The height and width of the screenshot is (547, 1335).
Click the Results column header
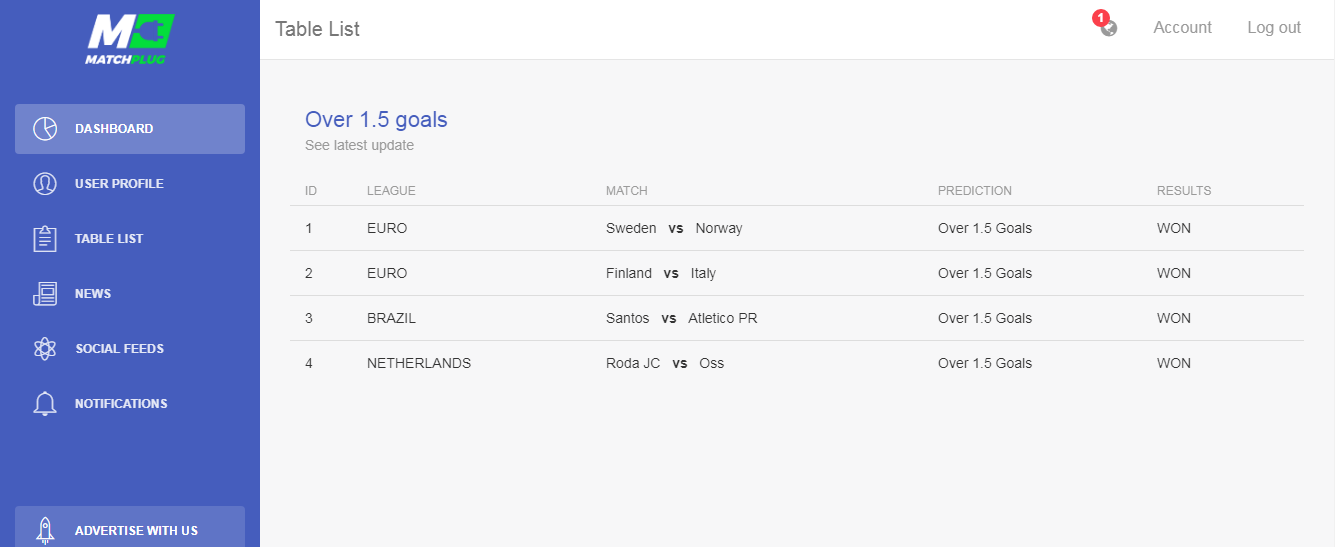[x=1184, y=191]
